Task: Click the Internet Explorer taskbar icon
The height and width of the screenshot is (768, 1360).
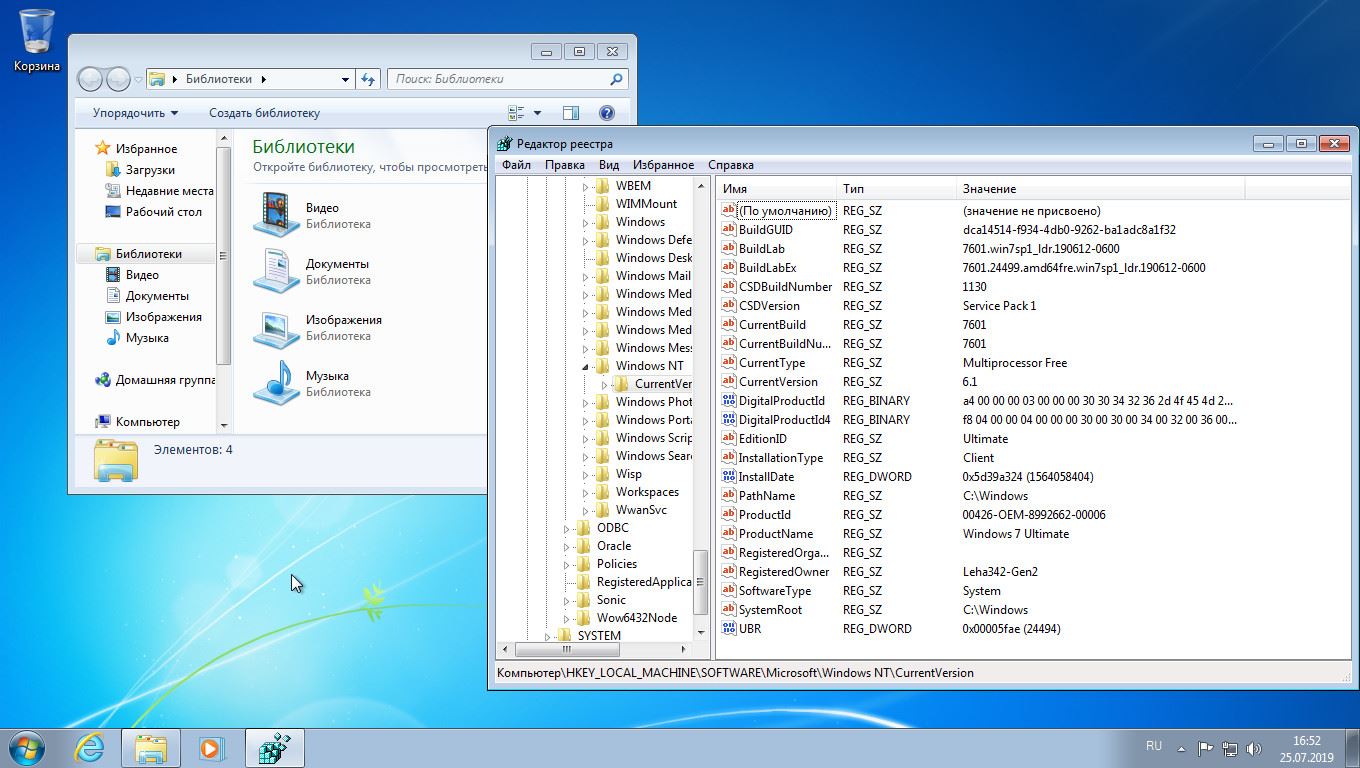Action: coord(89,748)
